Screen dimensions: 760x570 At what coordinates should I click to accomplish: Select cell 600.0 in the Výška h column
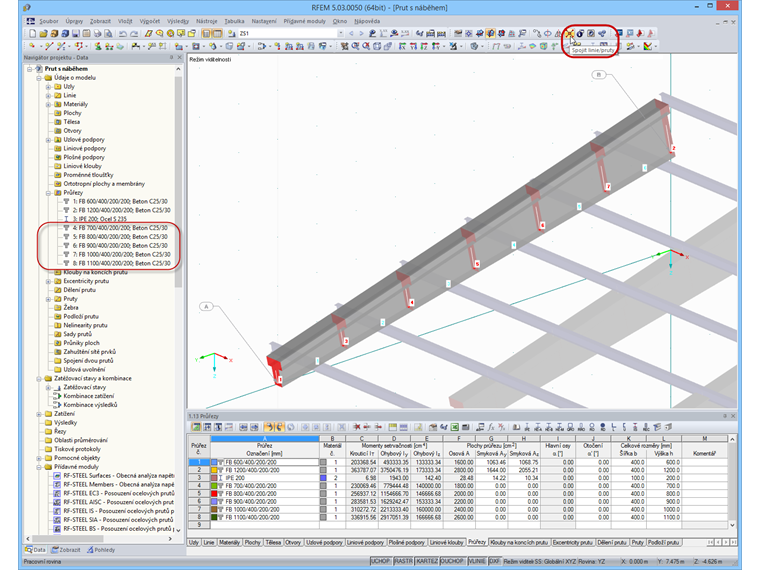tap(664, 462)
